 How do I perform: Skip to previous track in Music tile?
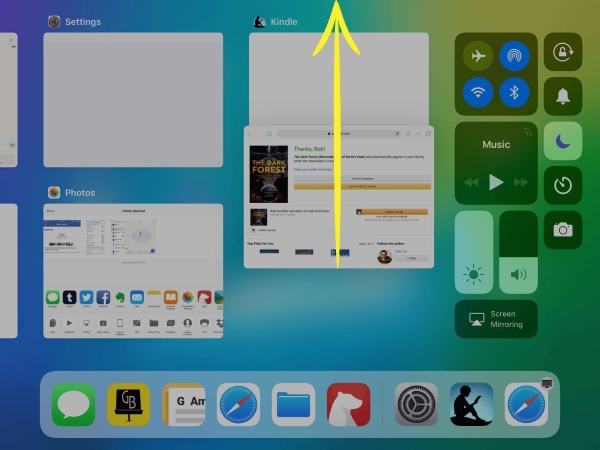tap(471, 182)
